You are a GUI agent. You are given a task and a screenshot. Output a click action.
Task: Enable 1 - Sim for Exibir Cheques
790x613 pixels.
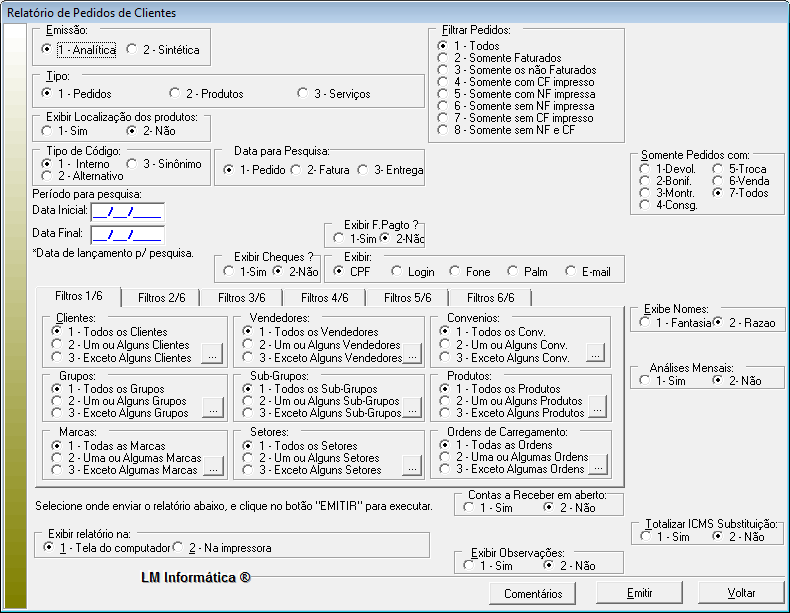(x=230, y=271)
